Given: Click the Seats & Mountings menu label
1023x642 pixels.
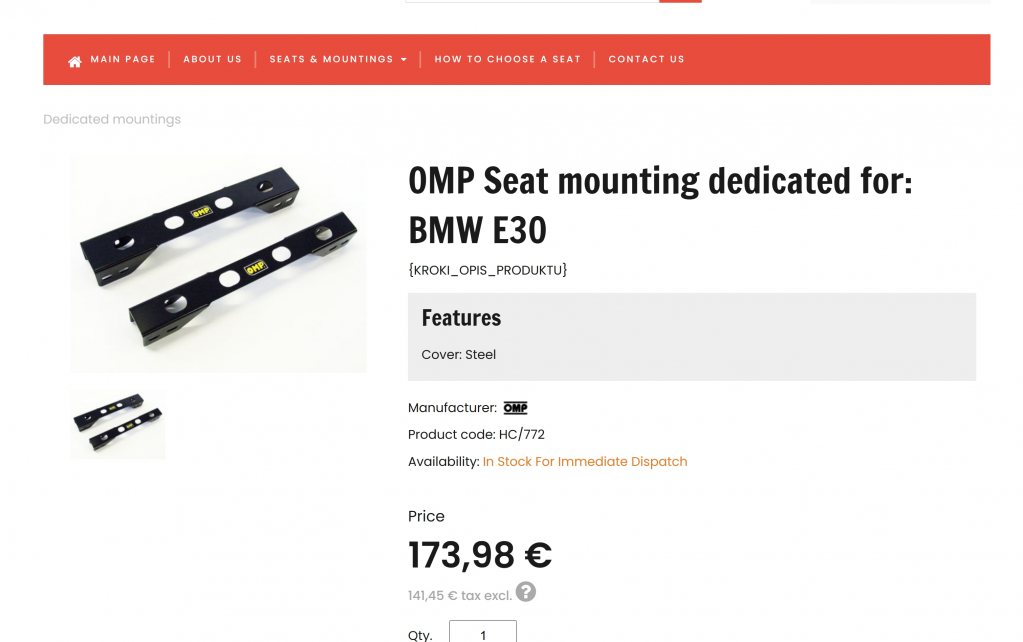Looking at the screenshot, I should coord(331,60).
